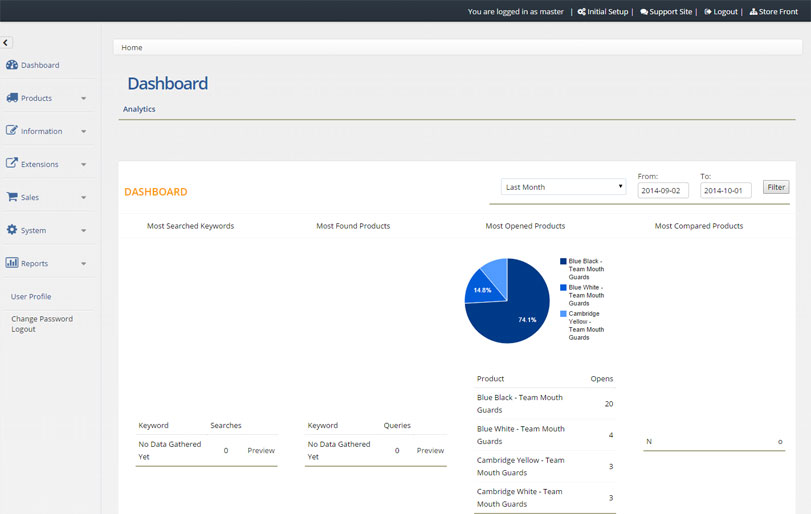Click the System gear icon

[12, 230]
